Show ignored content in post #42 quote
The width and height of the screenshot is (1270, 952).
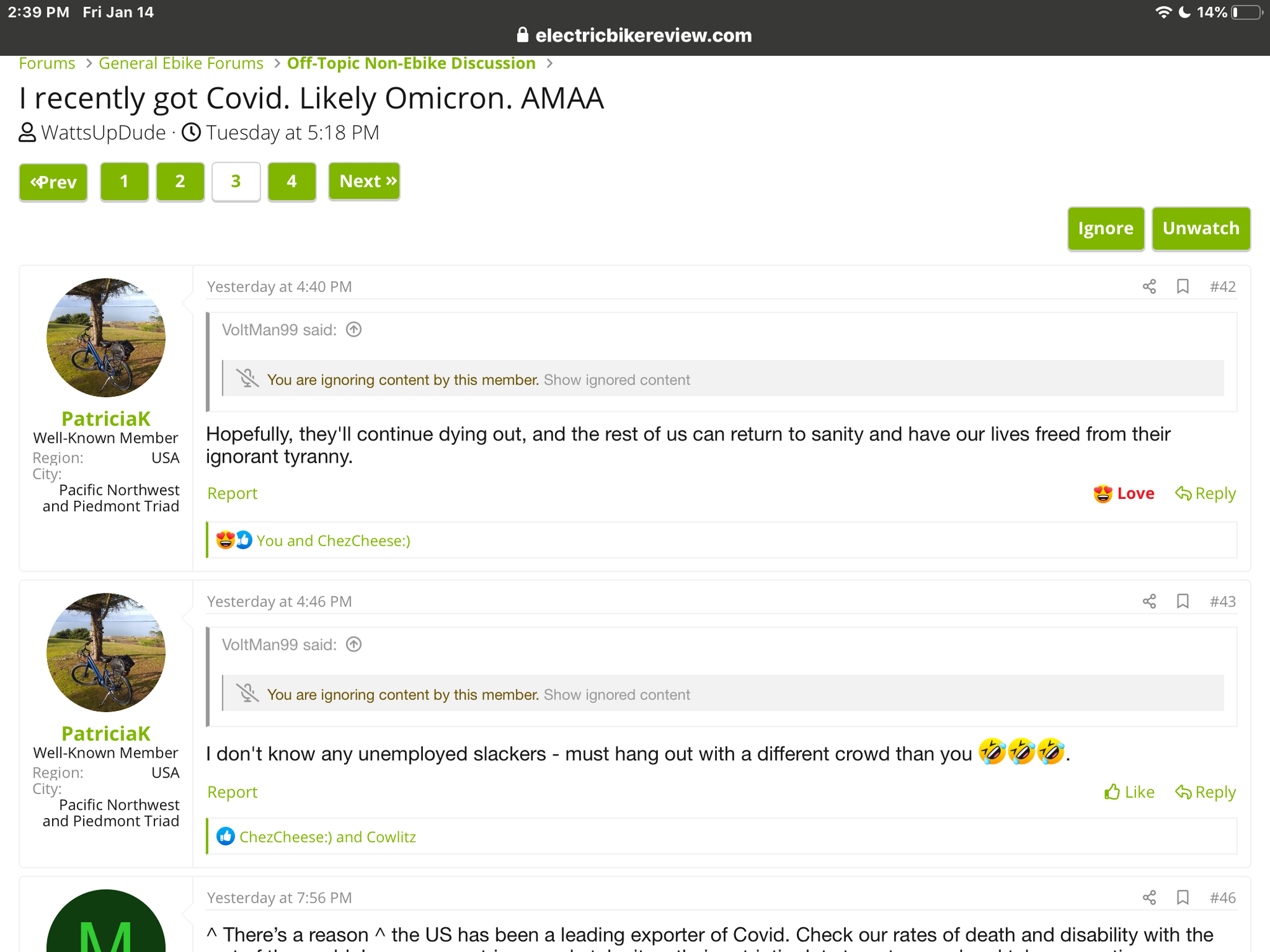coord(617,380)
